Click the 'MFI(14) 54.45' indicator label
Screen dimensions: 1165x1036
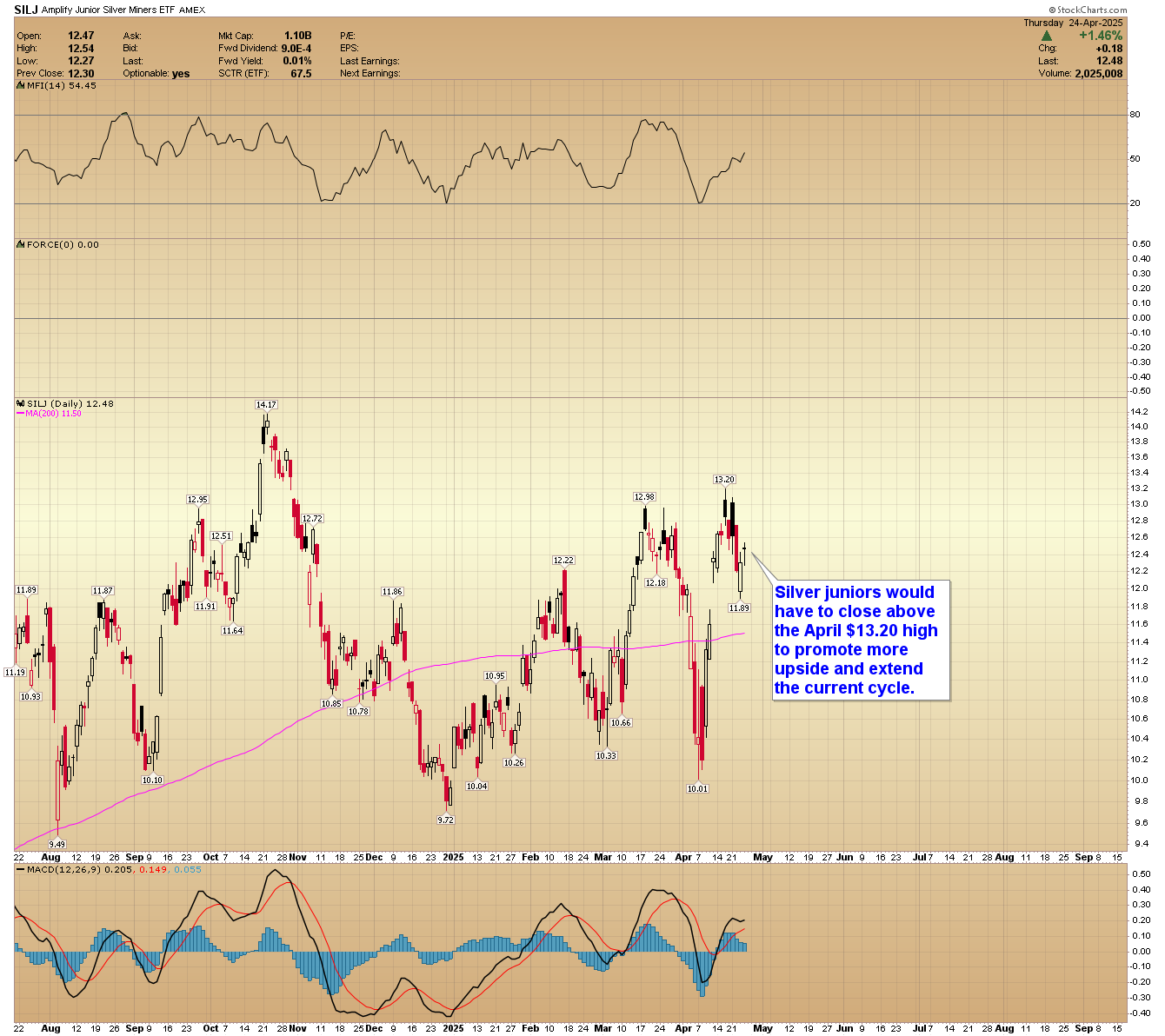click(x=62, y=85)
